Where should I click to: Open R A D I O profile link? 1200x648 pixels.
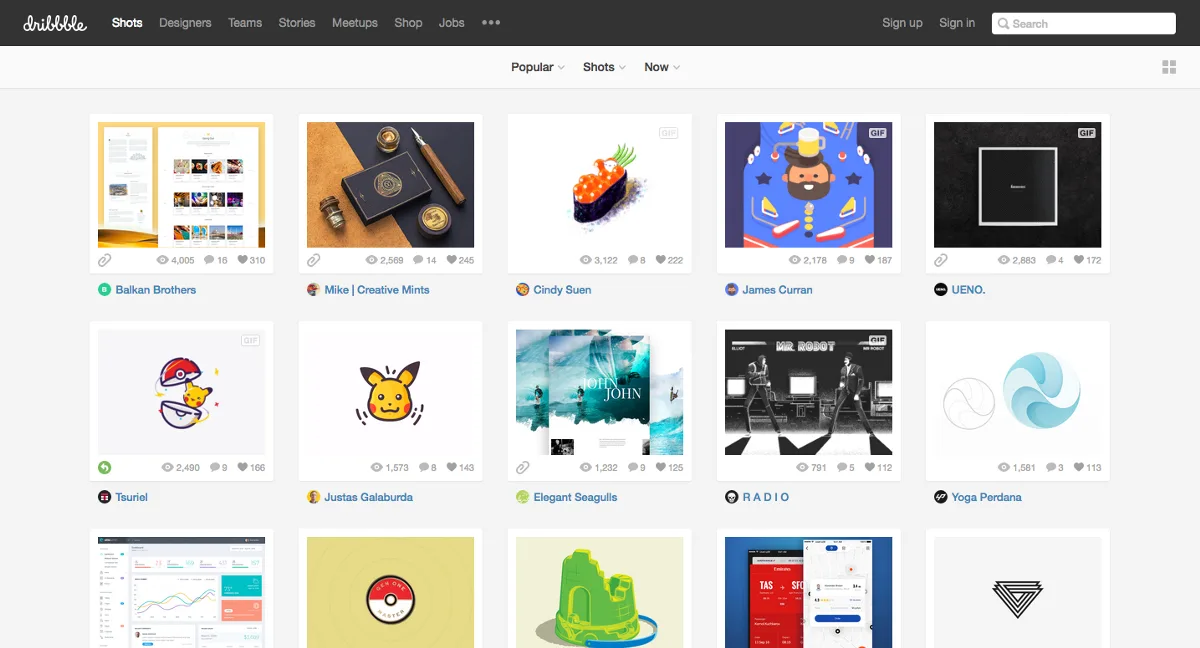[x=766, y=497]
